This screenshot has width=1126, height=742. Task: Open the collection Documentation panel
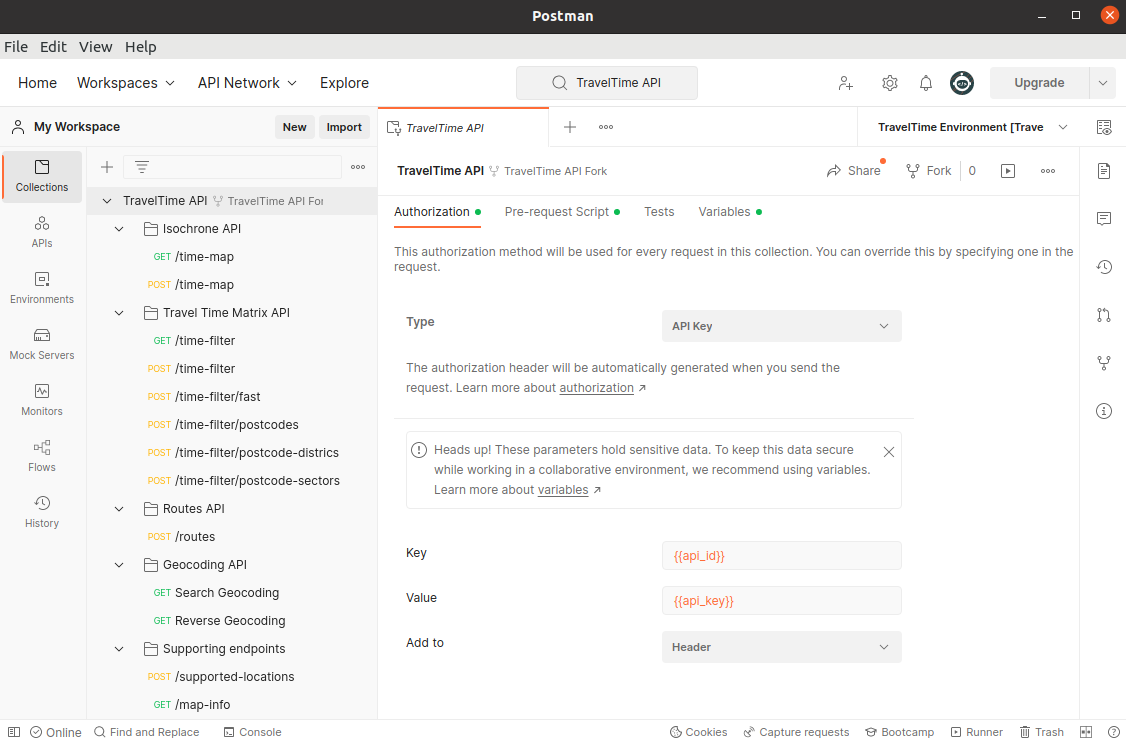pos(1103,171)
